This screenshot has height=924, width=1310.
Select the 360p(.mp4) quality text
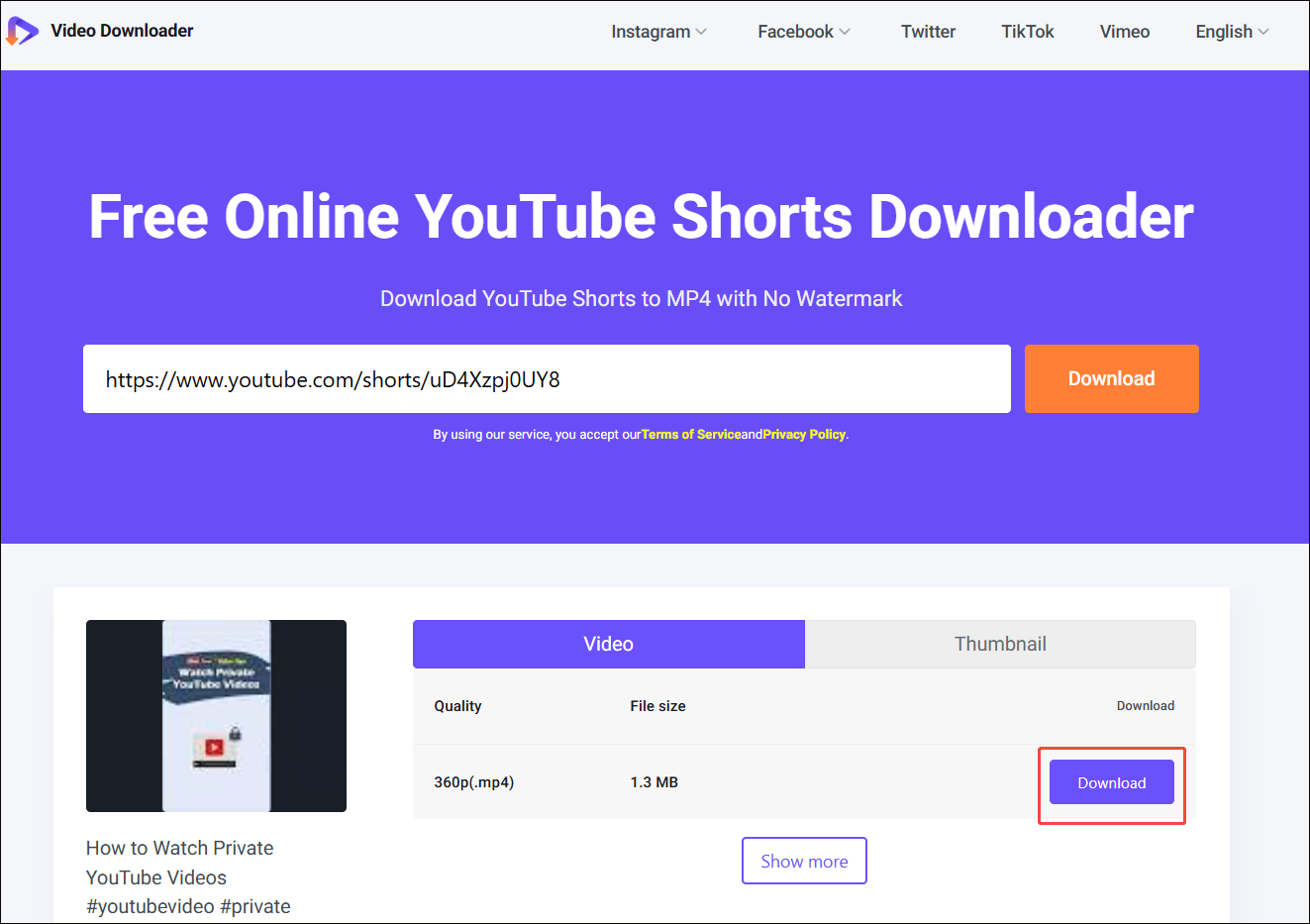point(473,782)
